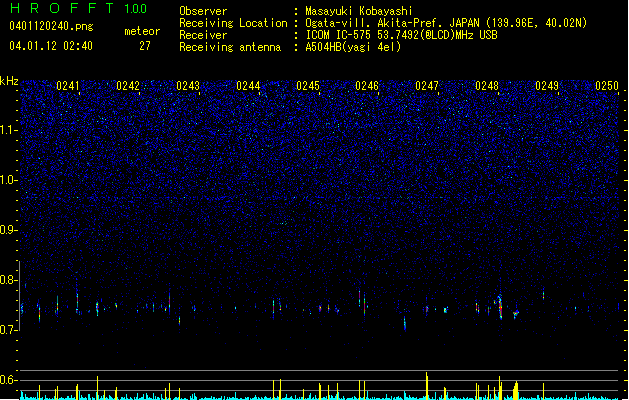Click the 0247 time marker
Screen dimensions: 629x400
point(427,85)
